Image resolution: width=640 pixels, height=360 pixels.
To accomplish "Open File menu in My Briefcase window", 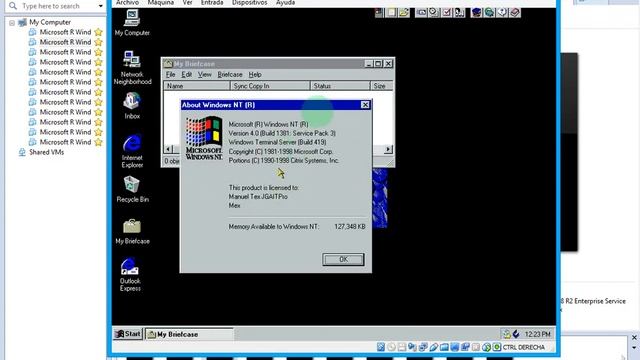I will pos(170,75).
